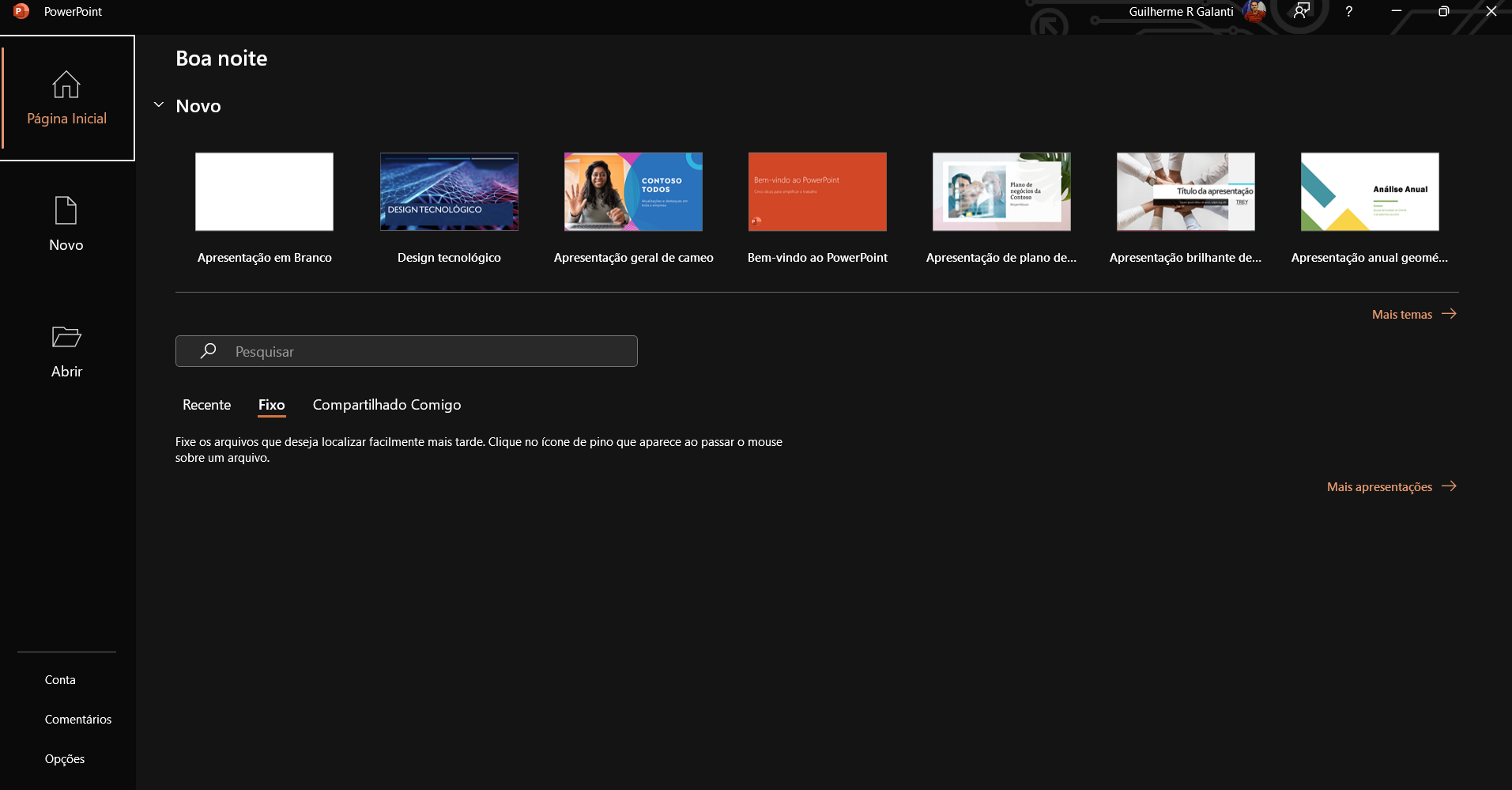The width and height of the screenshot is (1512, 790).
Task: Open the Bem-vindo ao PowerPoint thumbnail
Action: click(817, 191)
